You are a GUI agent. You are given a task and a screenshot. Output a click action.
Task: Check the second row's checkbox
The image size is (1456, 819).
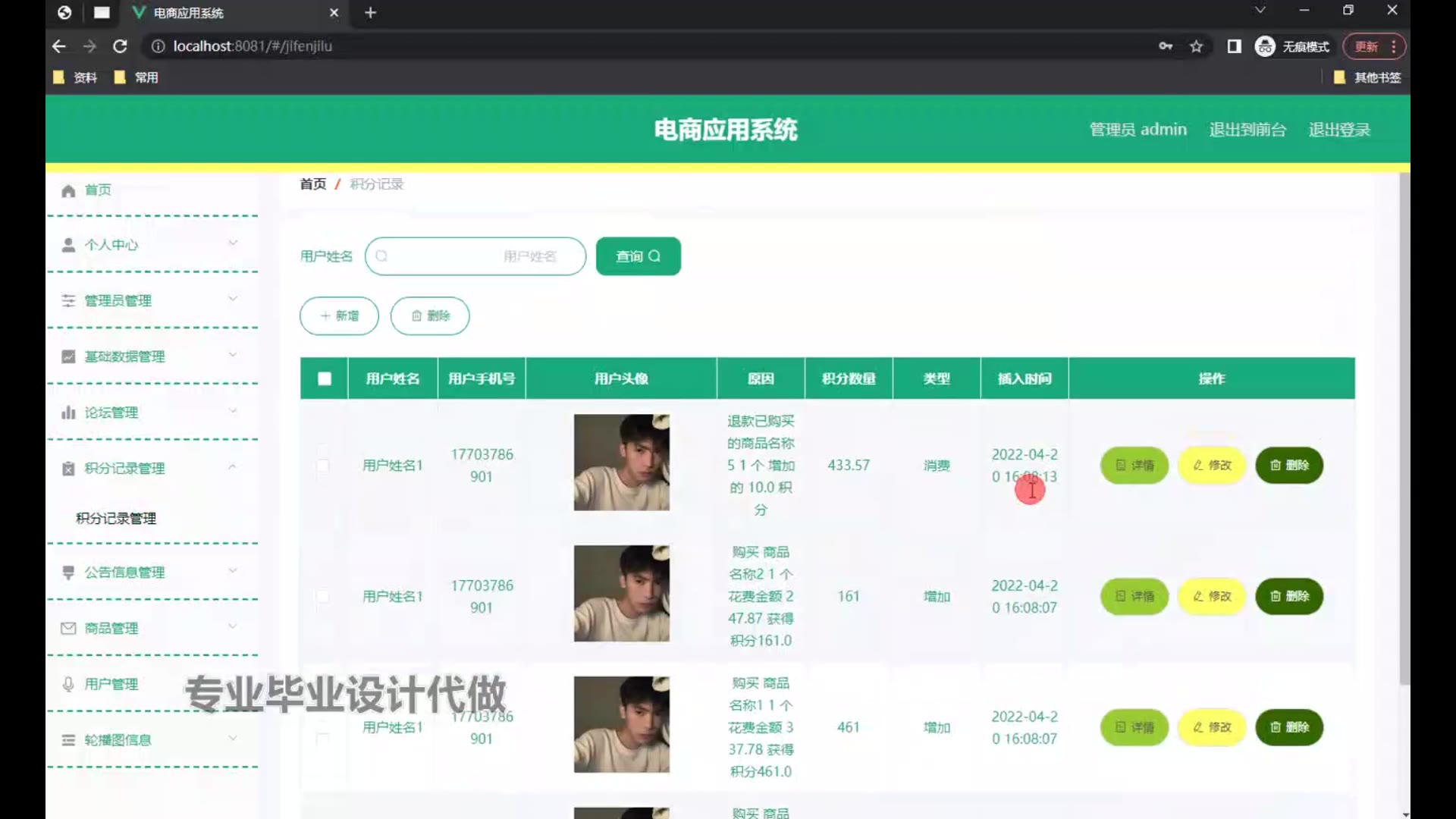pos(323,596)
